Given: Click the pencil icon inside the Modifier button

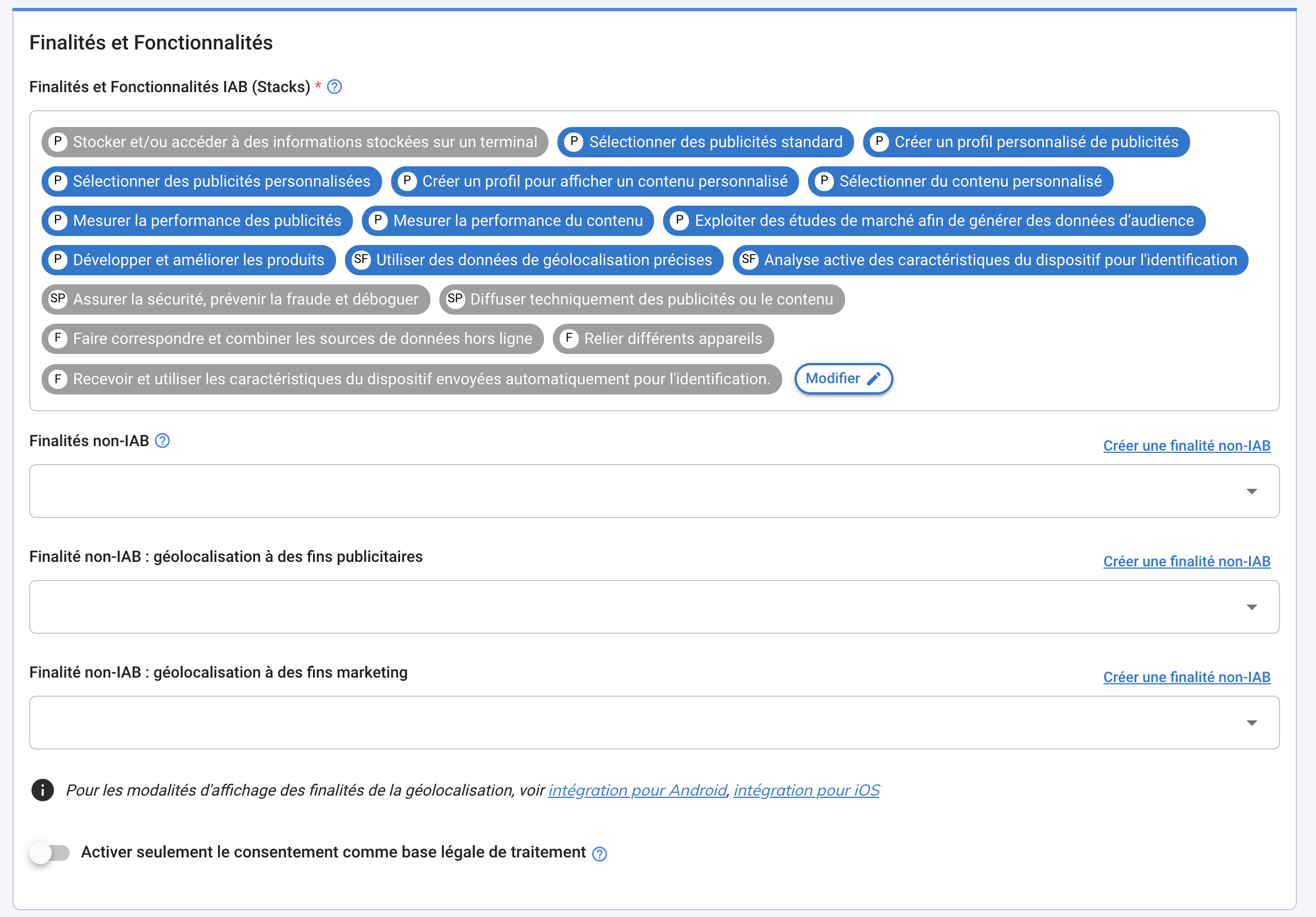Looking at the screenshot, I should click(874, 378).
